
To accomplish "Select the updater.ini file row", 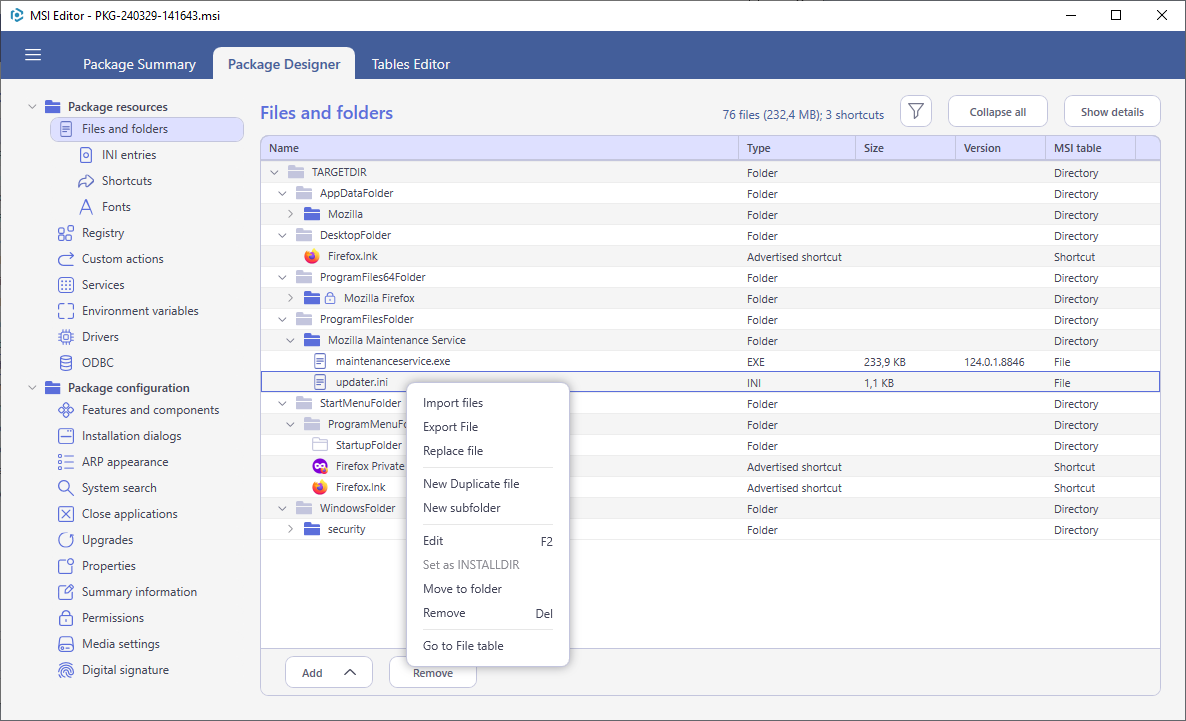I will pyautogui.click(x=709, y=382).
